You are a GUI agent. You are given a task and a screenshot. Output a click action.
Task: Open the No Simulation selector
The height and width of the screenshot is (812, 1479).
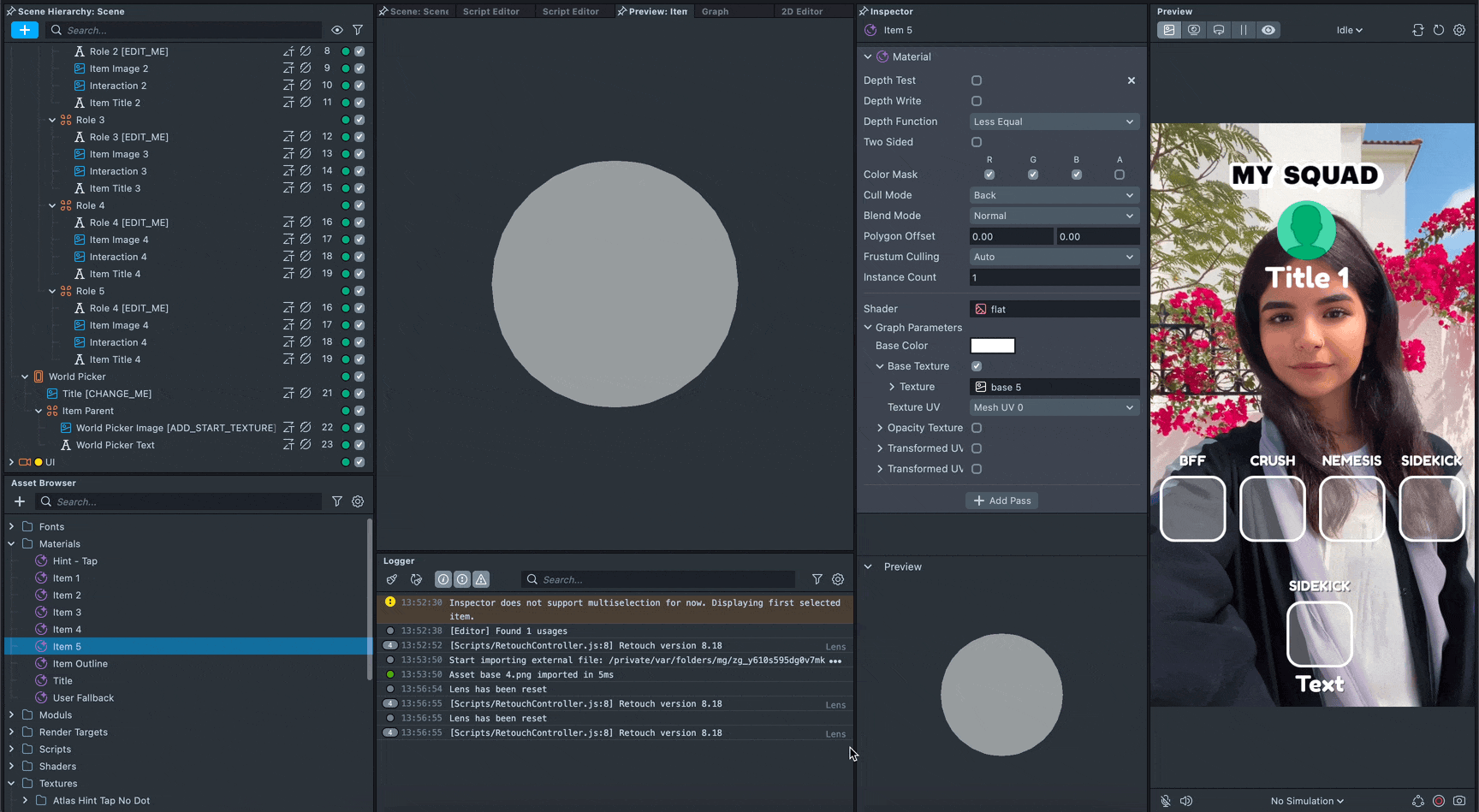point(1307,801)
